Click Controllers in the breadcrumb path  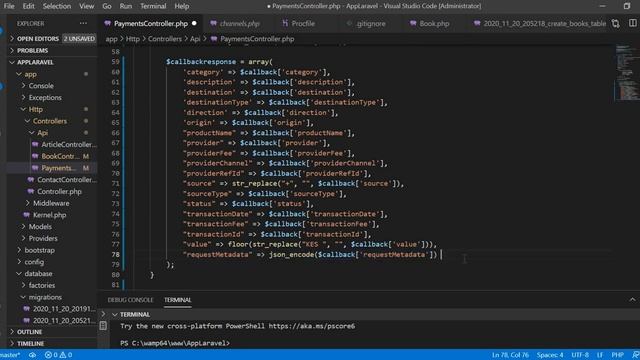tap(164, 39)
